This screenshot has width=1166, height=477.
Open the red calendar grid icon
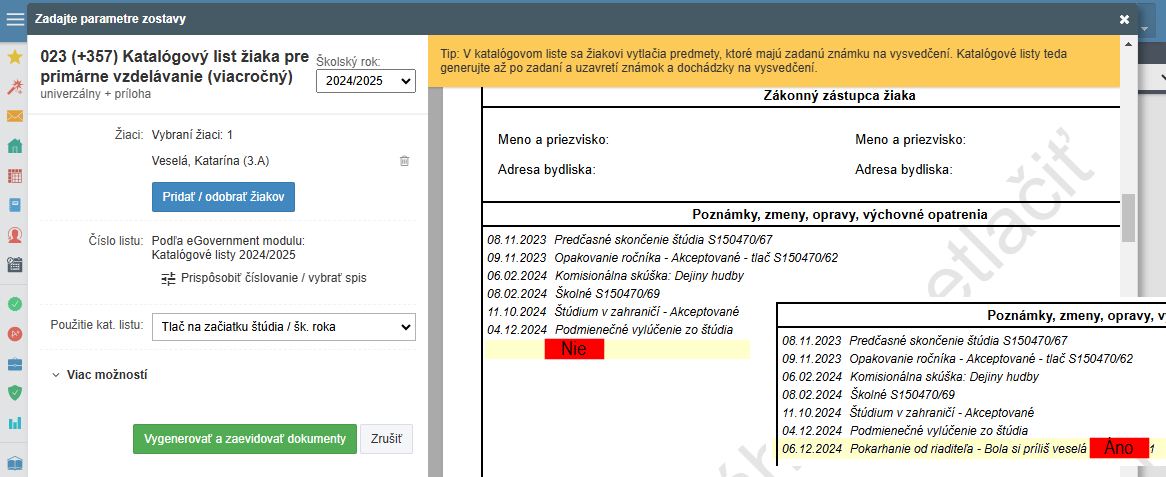(14, 176)
